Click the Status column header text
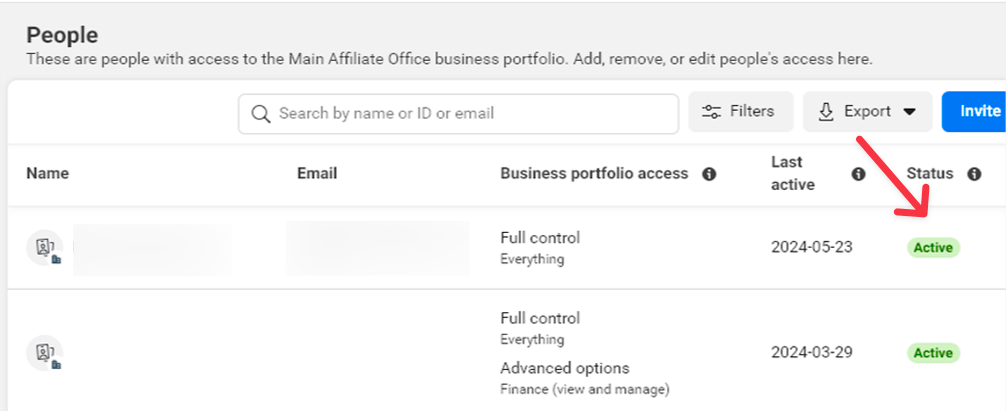 click(930, 173)
